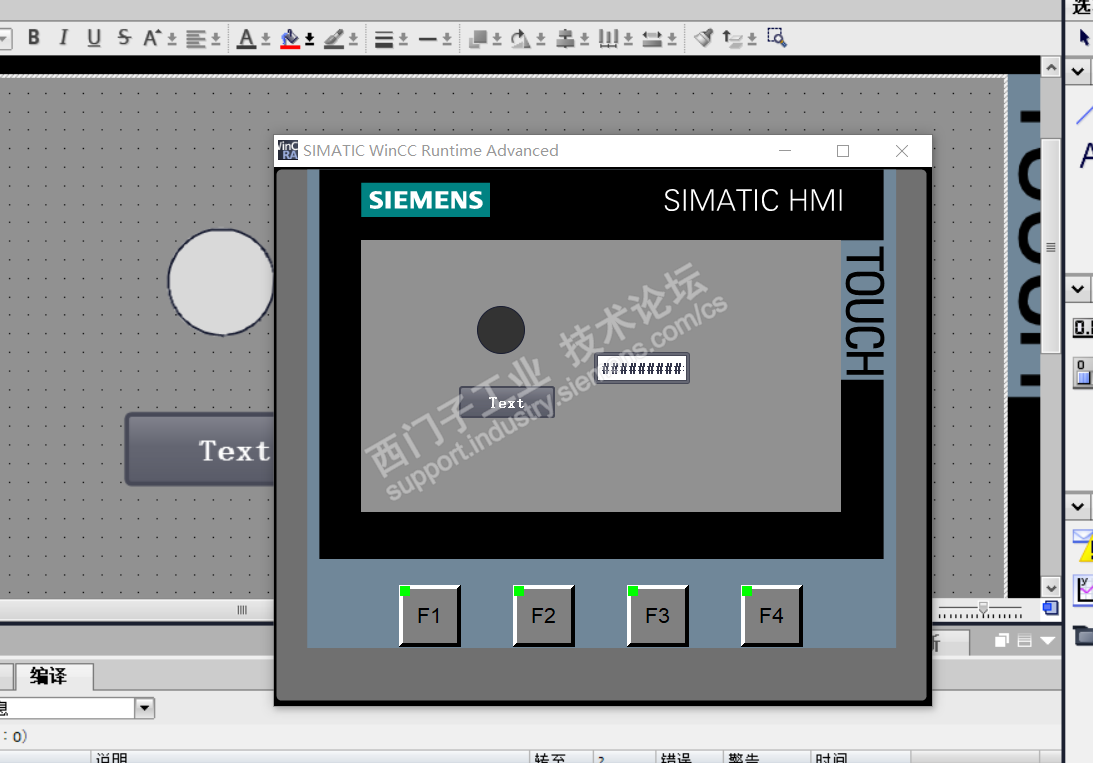Select the alarm view control in the toolbox
The width and height of the screenshot is (1093, 763).
pos(1083,546)
